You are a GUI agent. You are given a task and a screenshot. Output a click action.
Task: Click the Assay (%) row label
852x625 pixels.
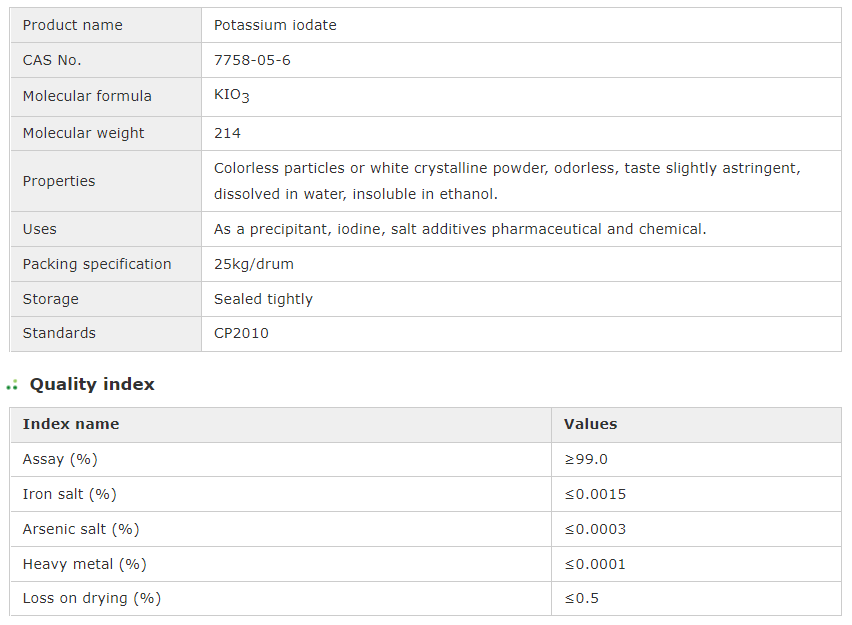[60, 459]
